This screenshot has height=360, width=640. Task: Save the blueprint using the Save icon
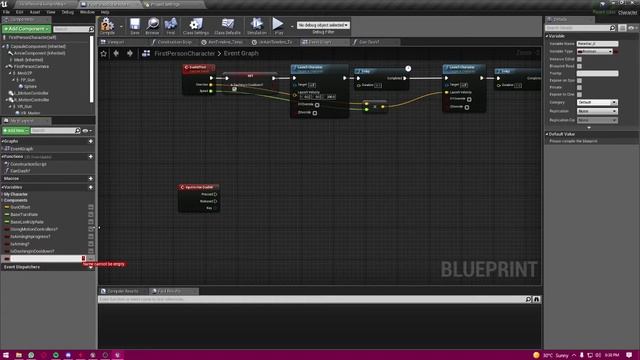(x=135, y=26)
